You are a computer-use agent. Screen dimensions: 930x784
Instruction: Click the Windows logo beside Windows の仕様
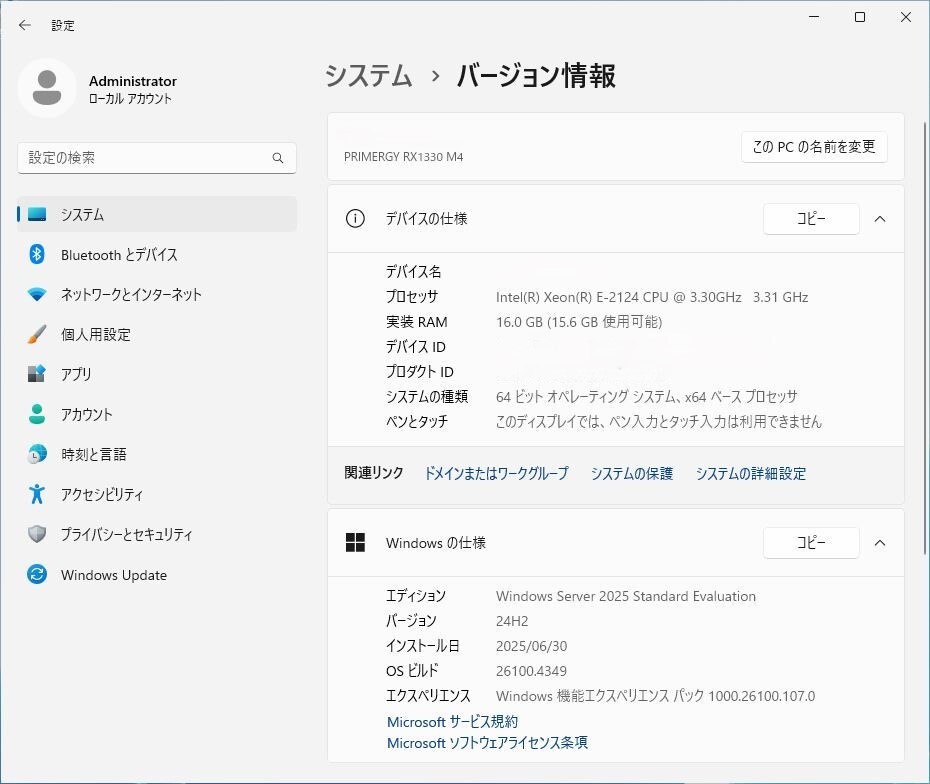355,542
